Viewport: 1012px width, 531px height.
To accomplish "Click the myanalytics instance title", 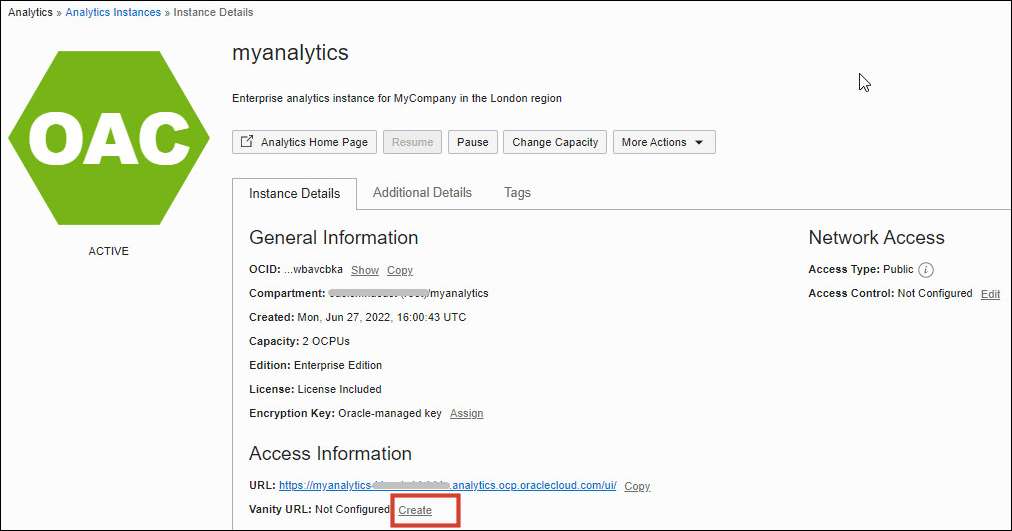I will pos(290,52).
